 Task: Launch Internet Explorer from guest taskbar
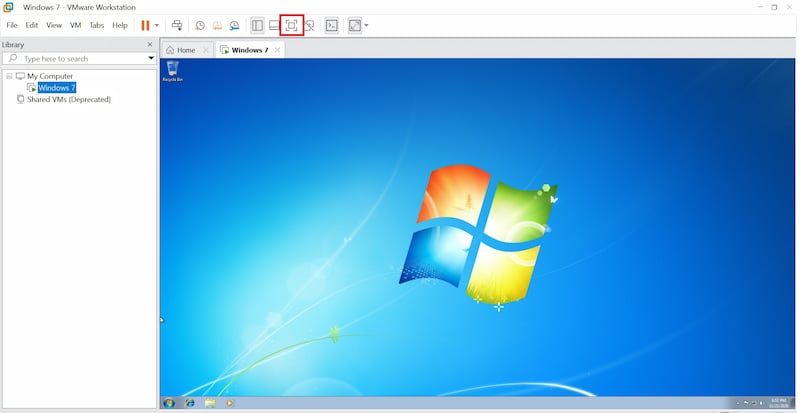(x=189, y=403)
